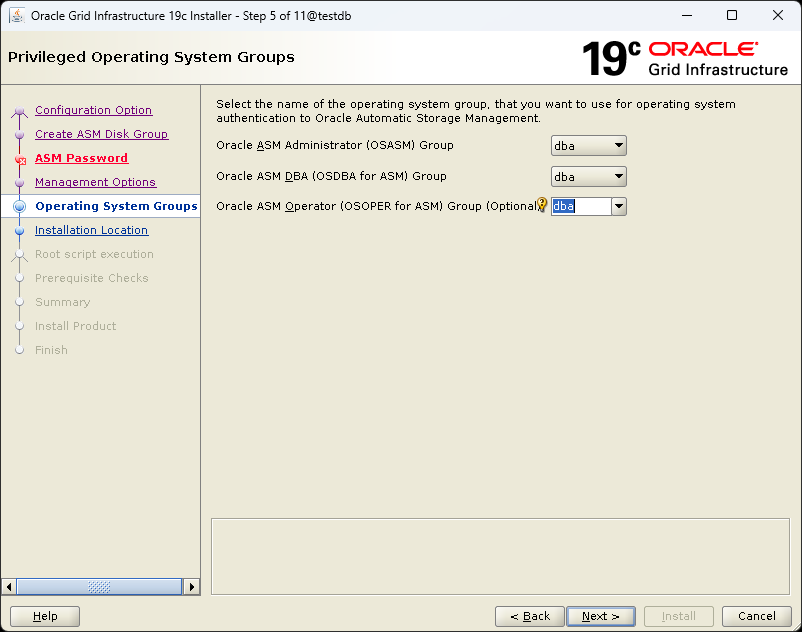Click the Oracle ASM Administrator (OSASM) Group label

click(335, 145)
